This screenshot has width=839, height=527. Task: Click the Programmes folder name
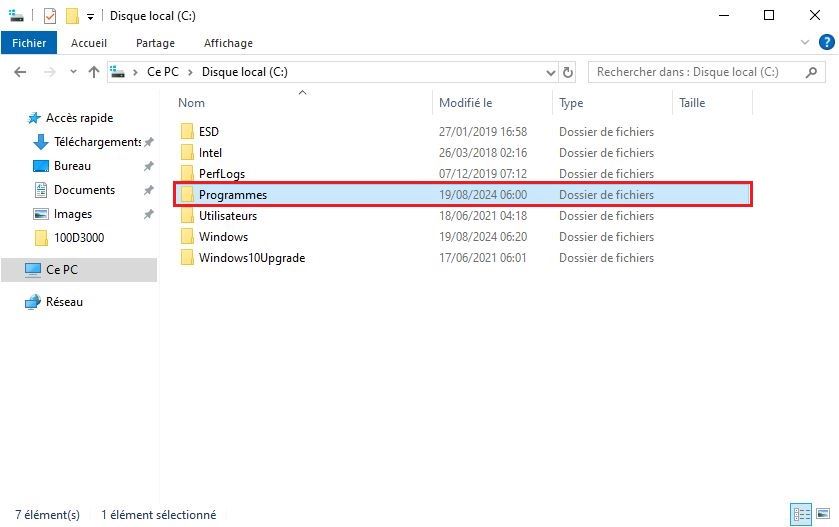[233, 195]
